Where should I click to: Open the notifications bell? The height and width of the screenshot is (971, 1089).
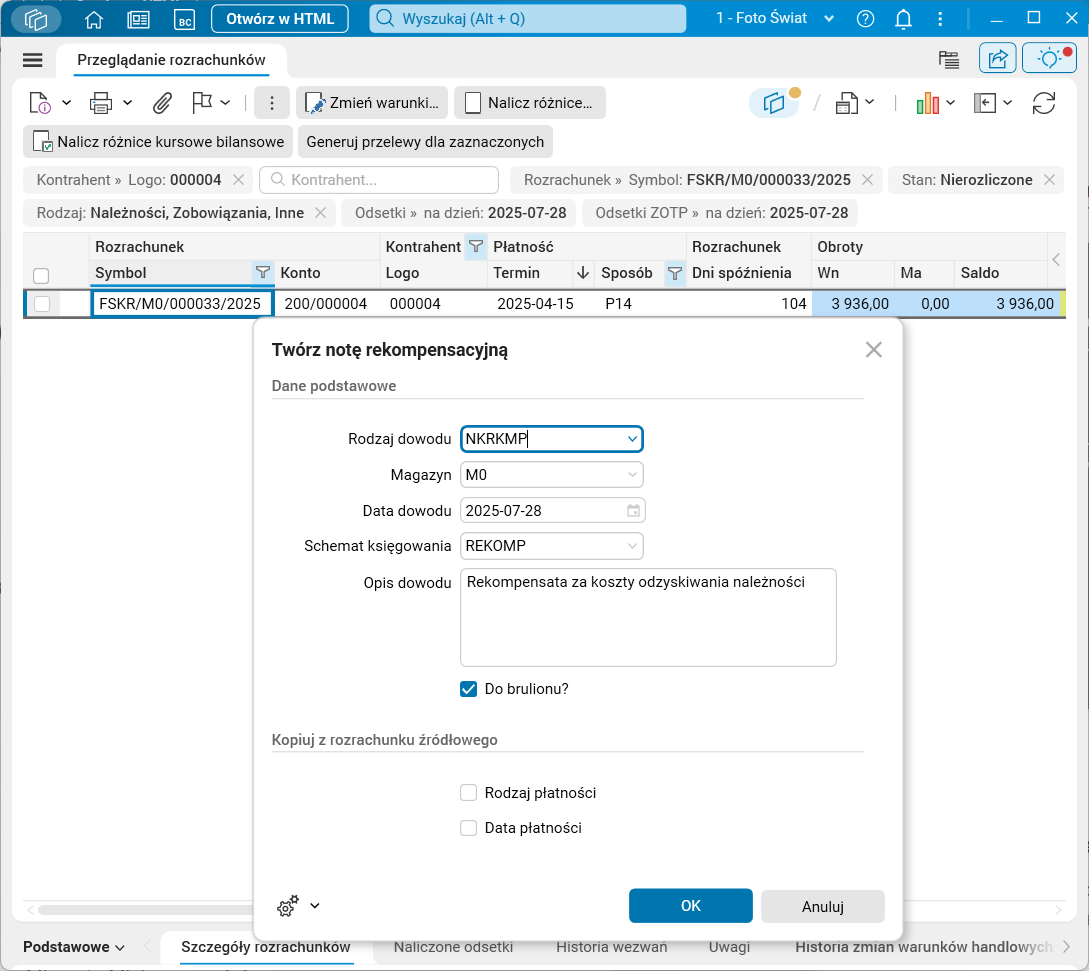(x=903, y=19)
